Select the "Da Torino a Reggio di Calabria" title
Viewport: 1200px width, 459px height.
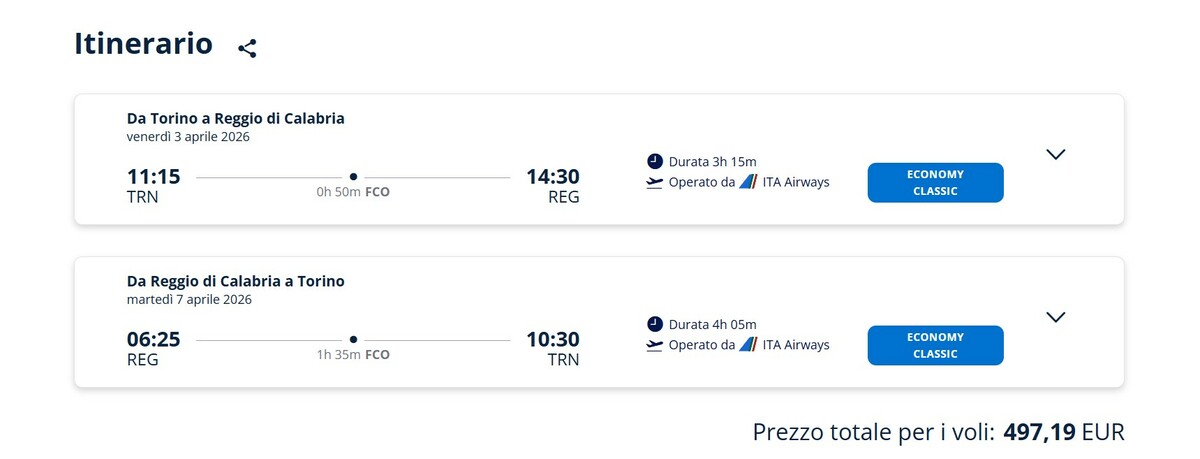235,118
